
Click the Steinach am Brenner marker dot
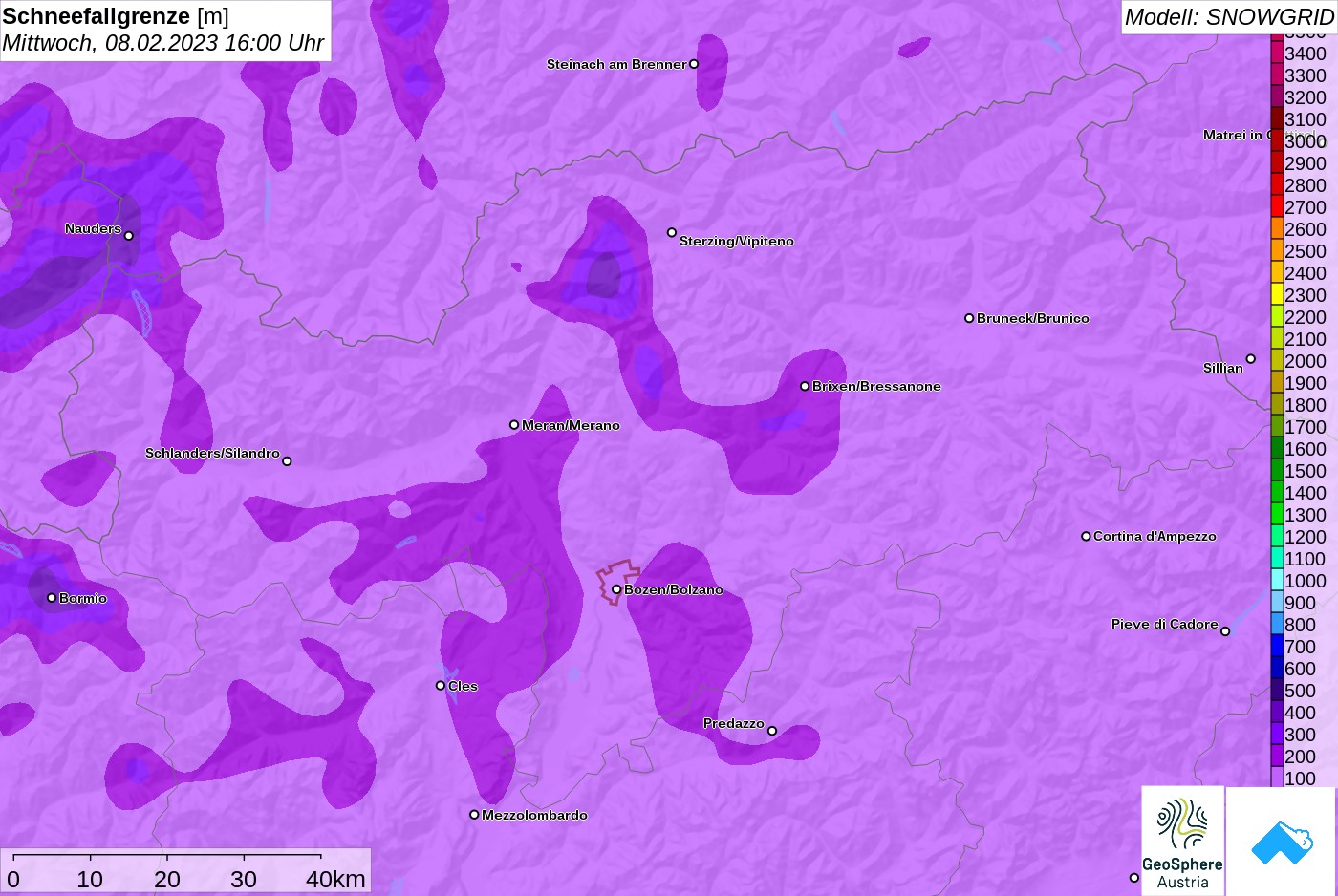694,64
